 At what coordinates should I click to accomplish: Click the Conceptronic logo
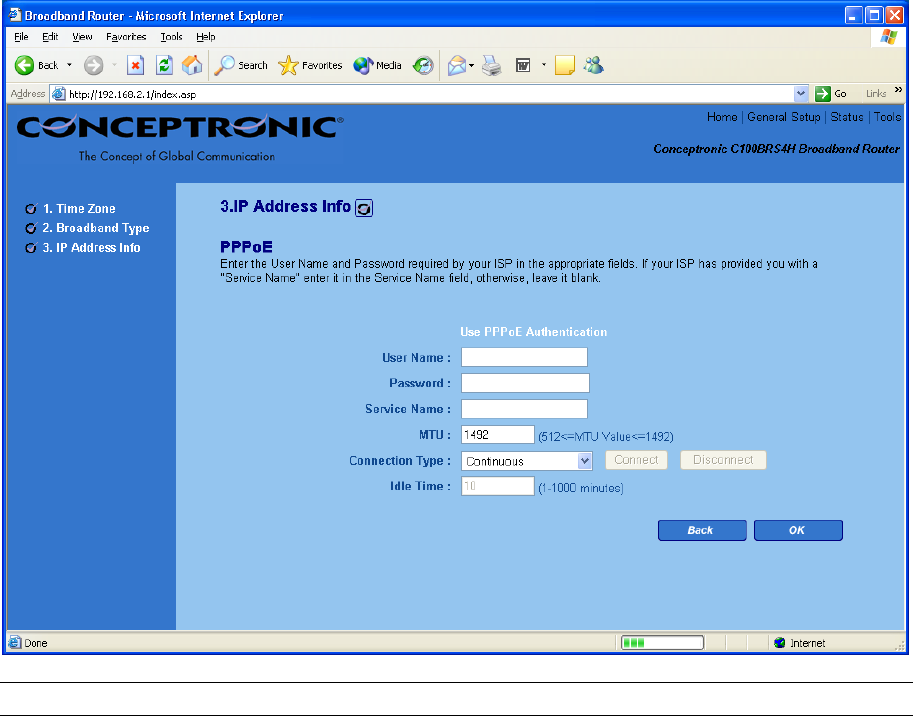point(179,138)
